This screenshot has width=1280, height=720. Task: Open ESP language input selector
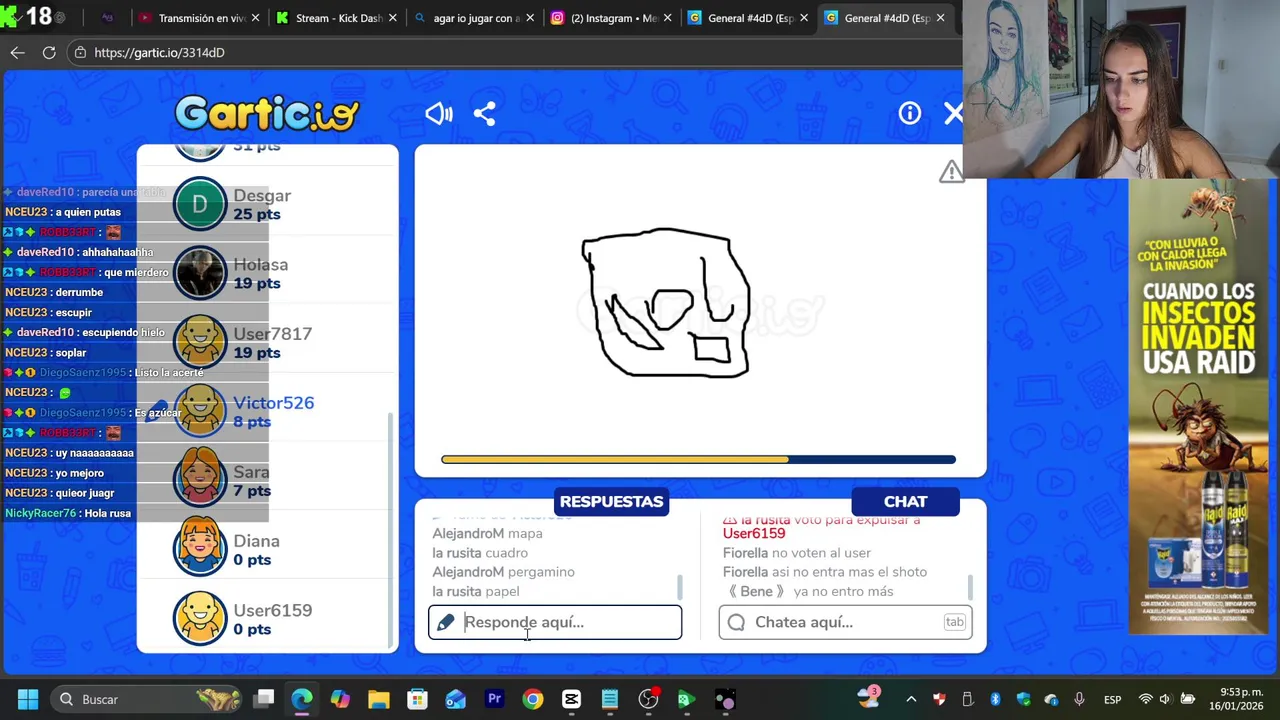1113,699
